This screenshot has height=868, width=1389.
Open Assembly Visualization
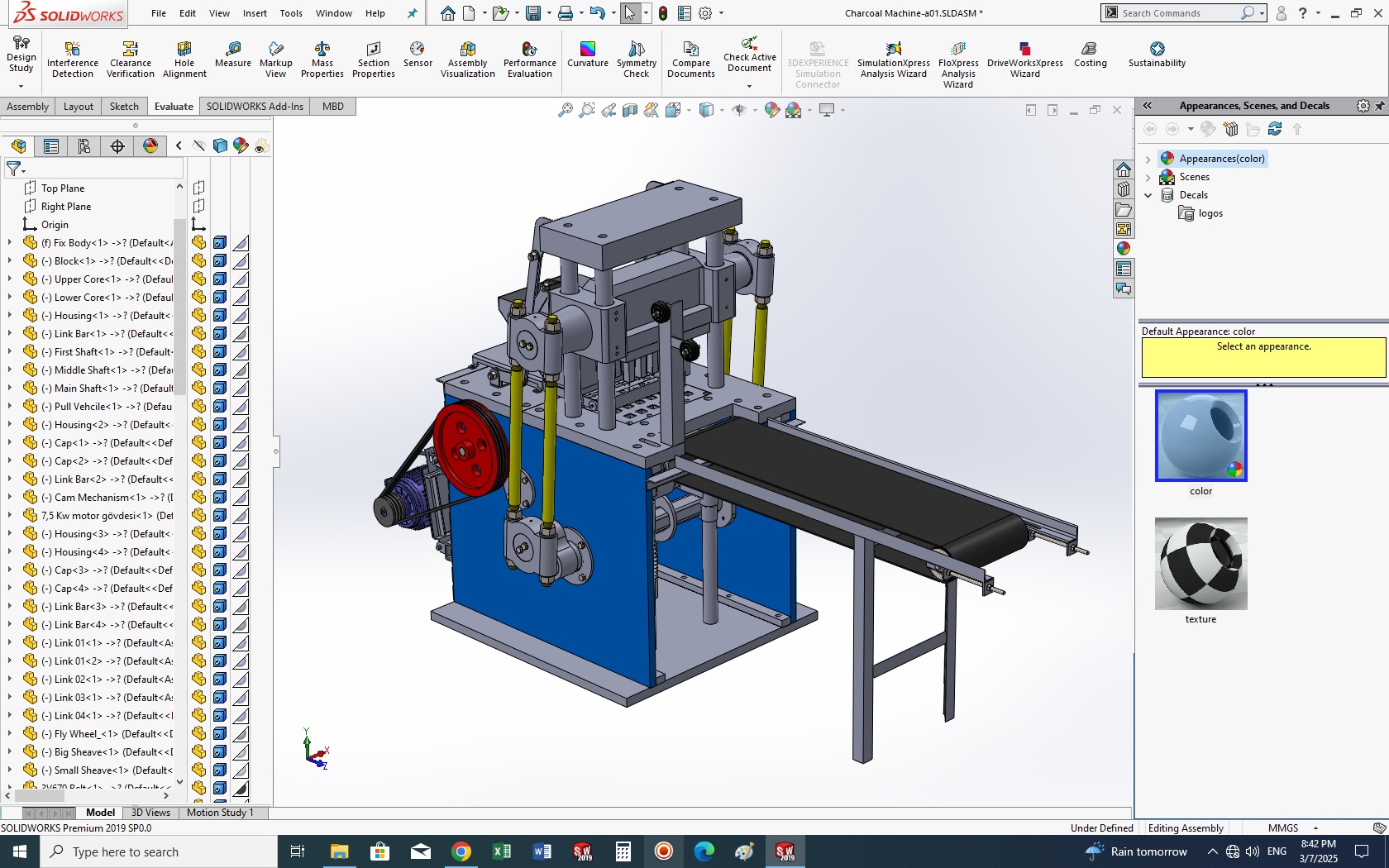coord(468,60)
